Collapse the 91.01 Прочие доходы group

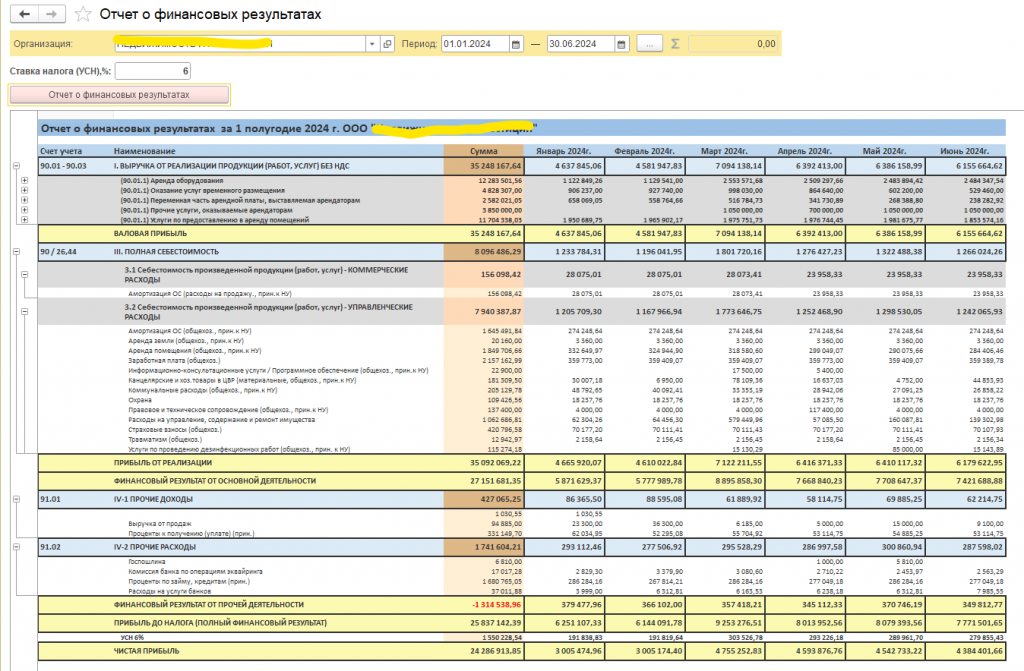(x=16, y=499)
